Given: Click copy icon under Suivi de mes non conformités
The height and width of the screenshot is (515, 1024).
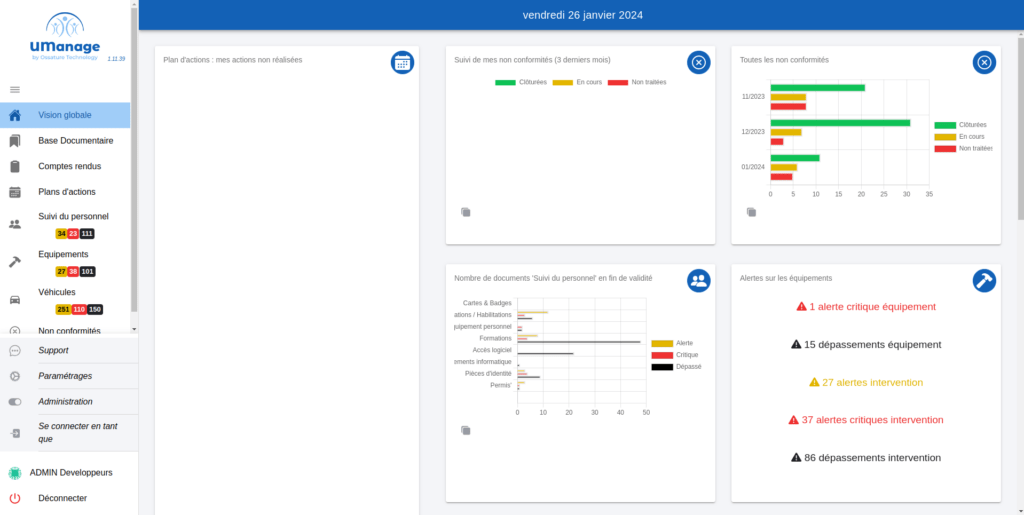Looking at the screenshot, I should point(466,212).
